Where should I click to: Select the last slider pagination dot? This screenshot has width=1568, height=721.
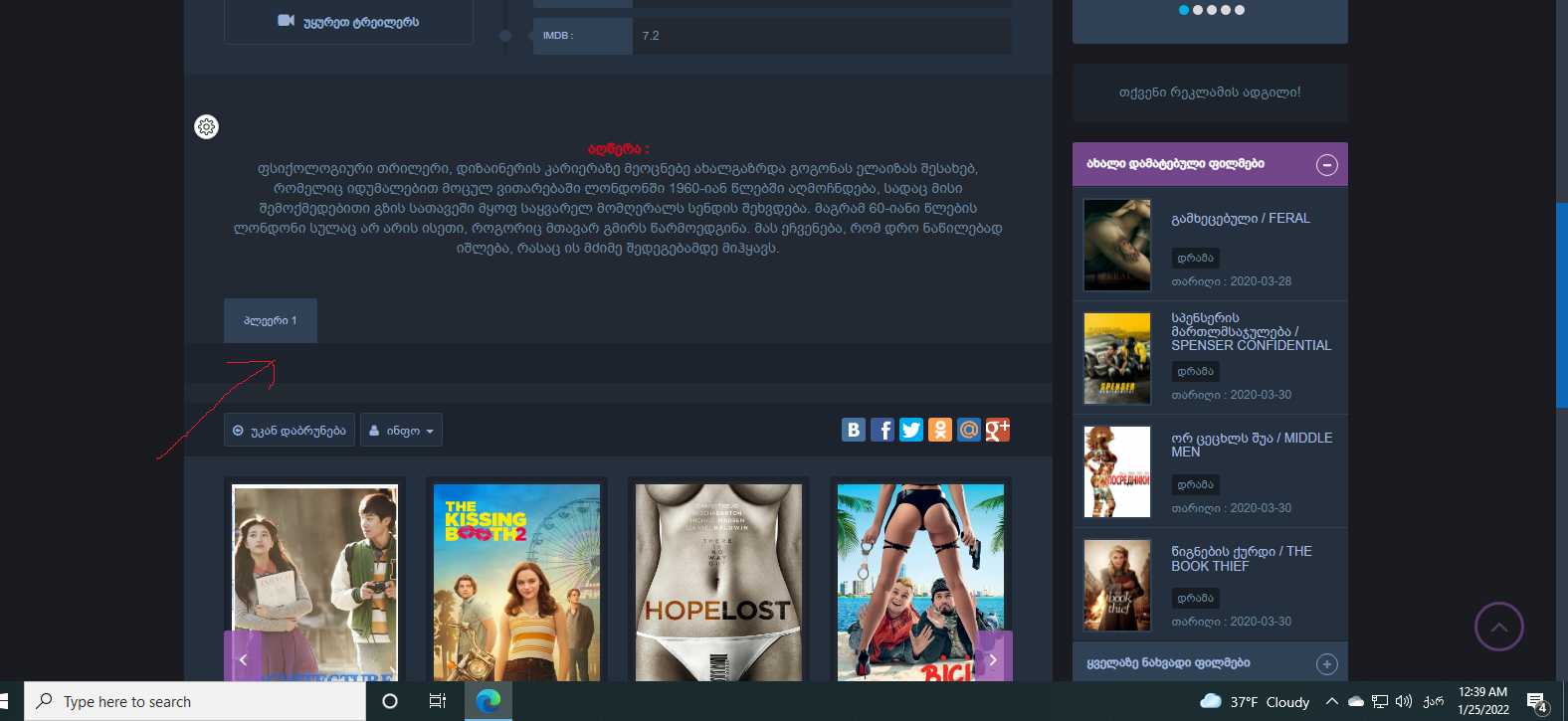pyautogui.click(x=1240, y=10)
